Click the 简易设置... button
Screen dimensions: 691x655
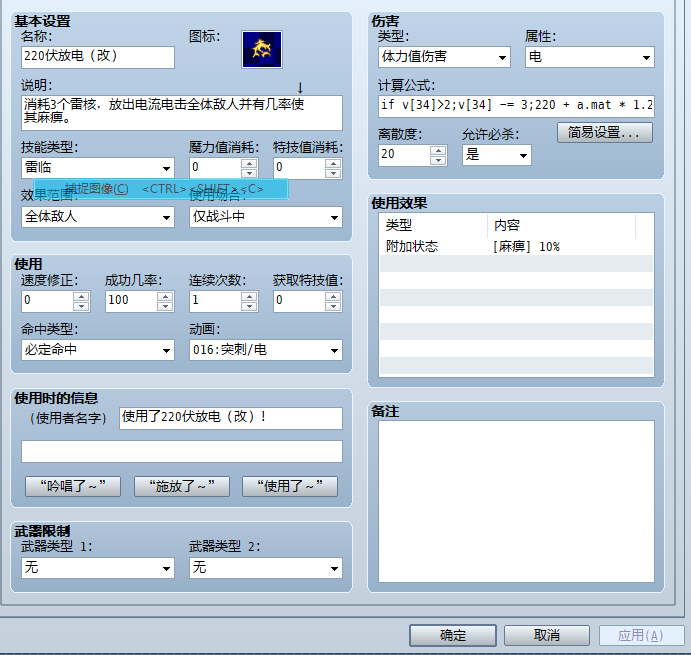605,132
